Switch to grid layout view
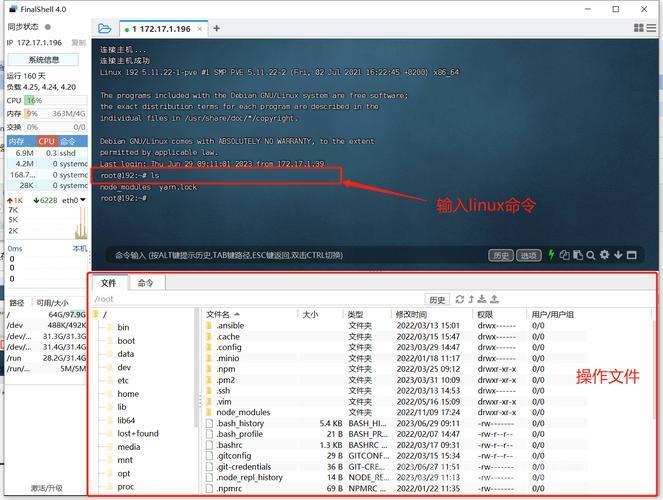This screenshot has height=500, width=663. (638, 28)
